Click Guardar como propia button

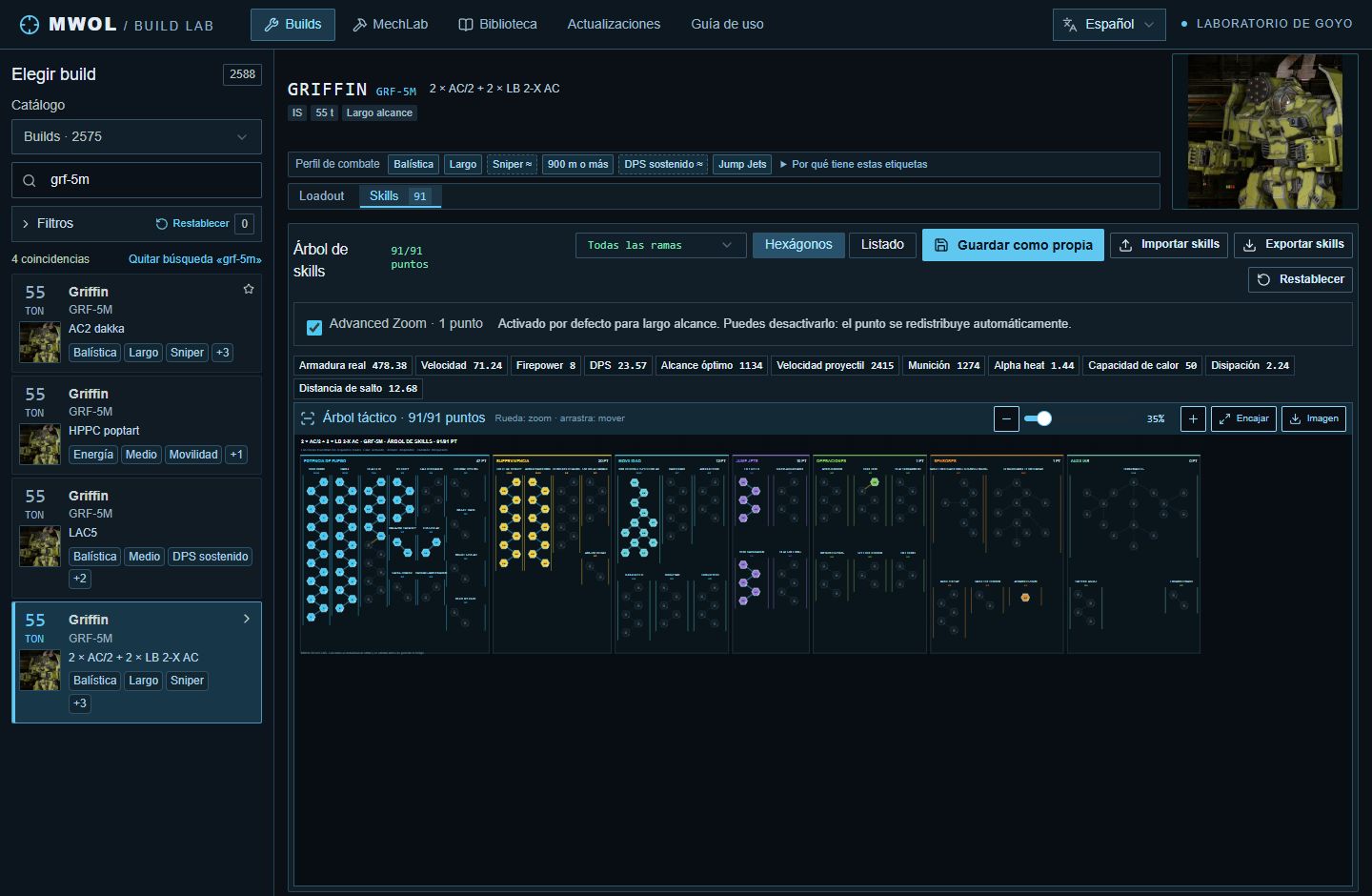click(1013, 245)
